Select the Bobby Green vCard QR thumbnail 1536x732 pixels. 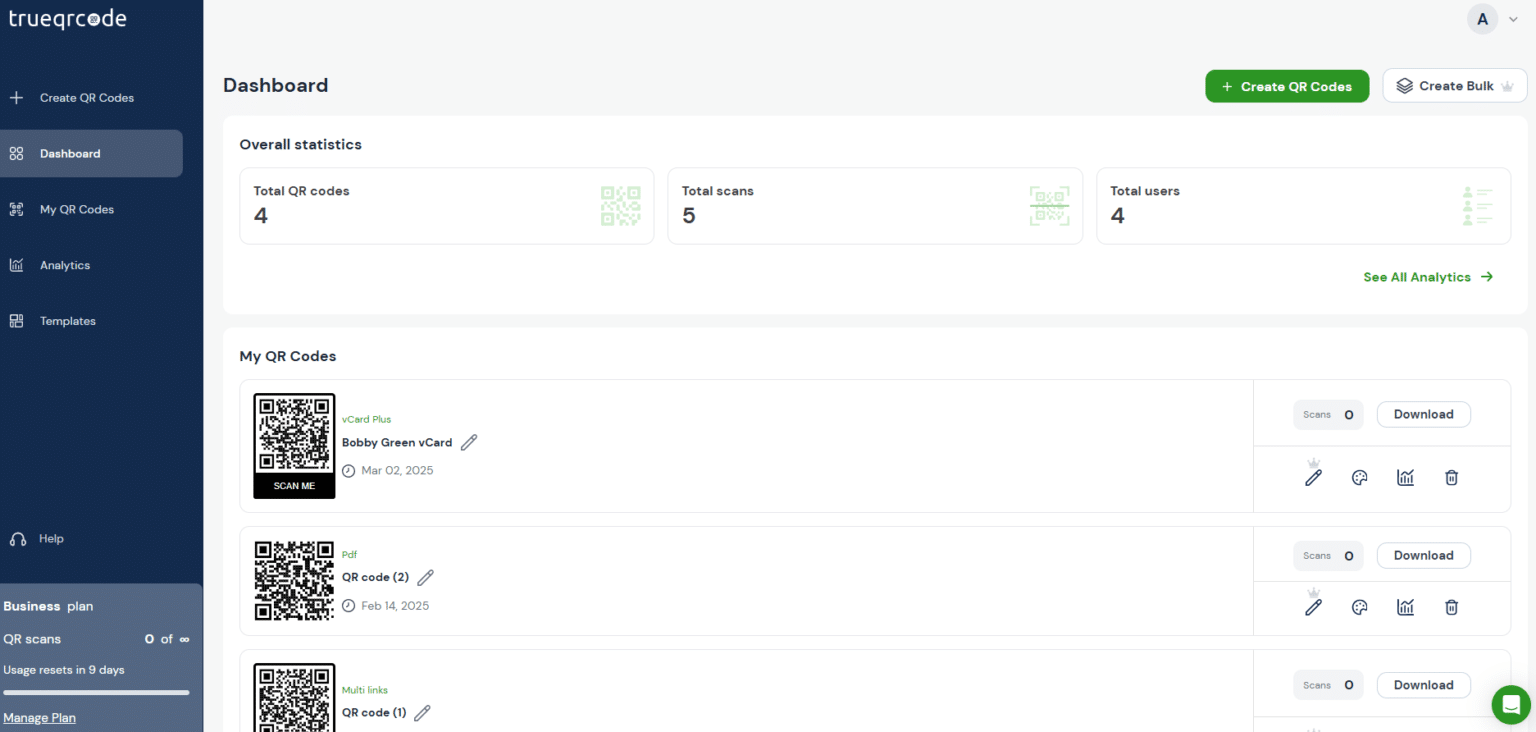[294, 445]
